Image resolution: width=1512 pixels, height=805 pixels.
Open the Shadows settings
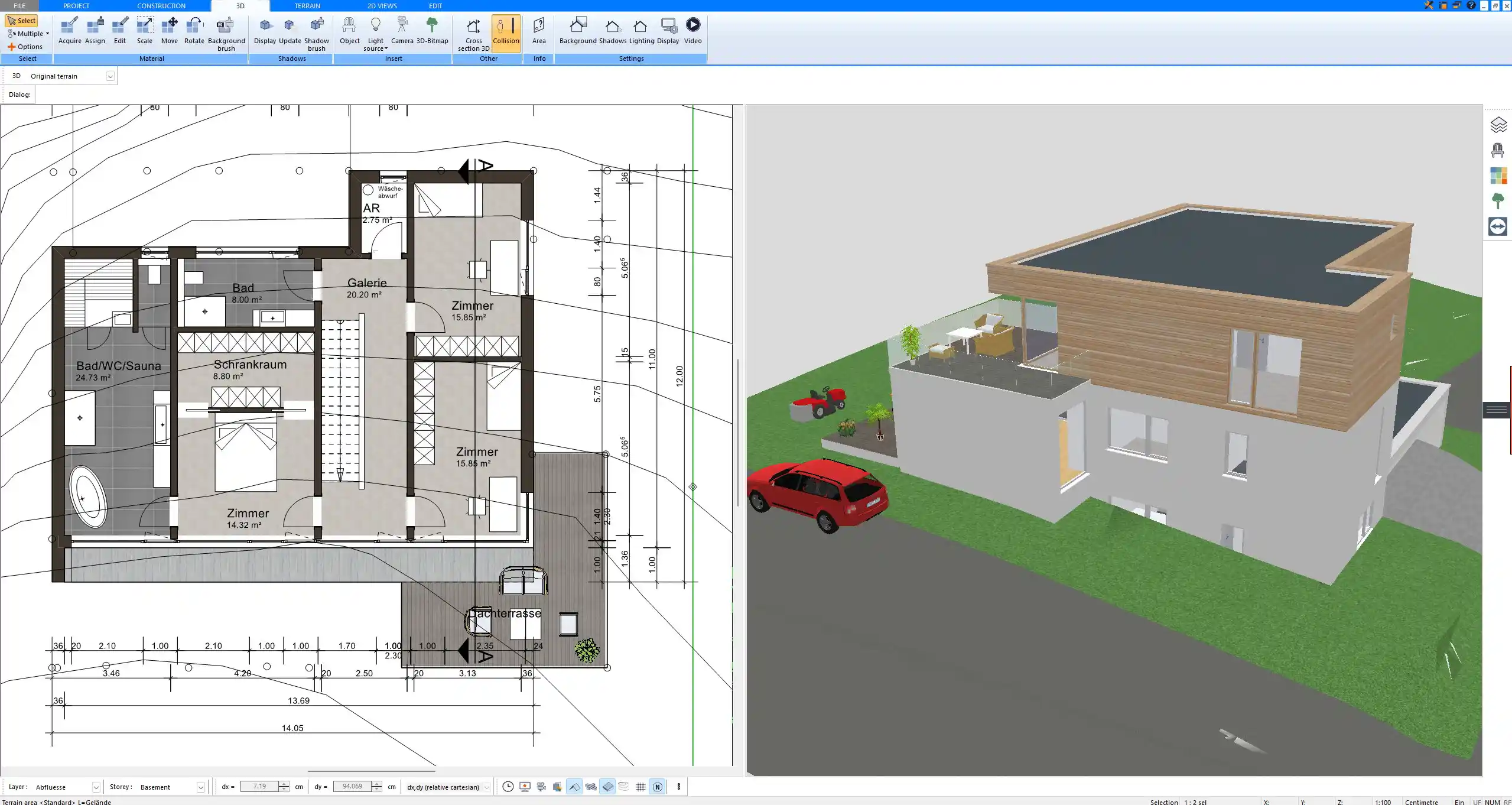tap(613, 31)
